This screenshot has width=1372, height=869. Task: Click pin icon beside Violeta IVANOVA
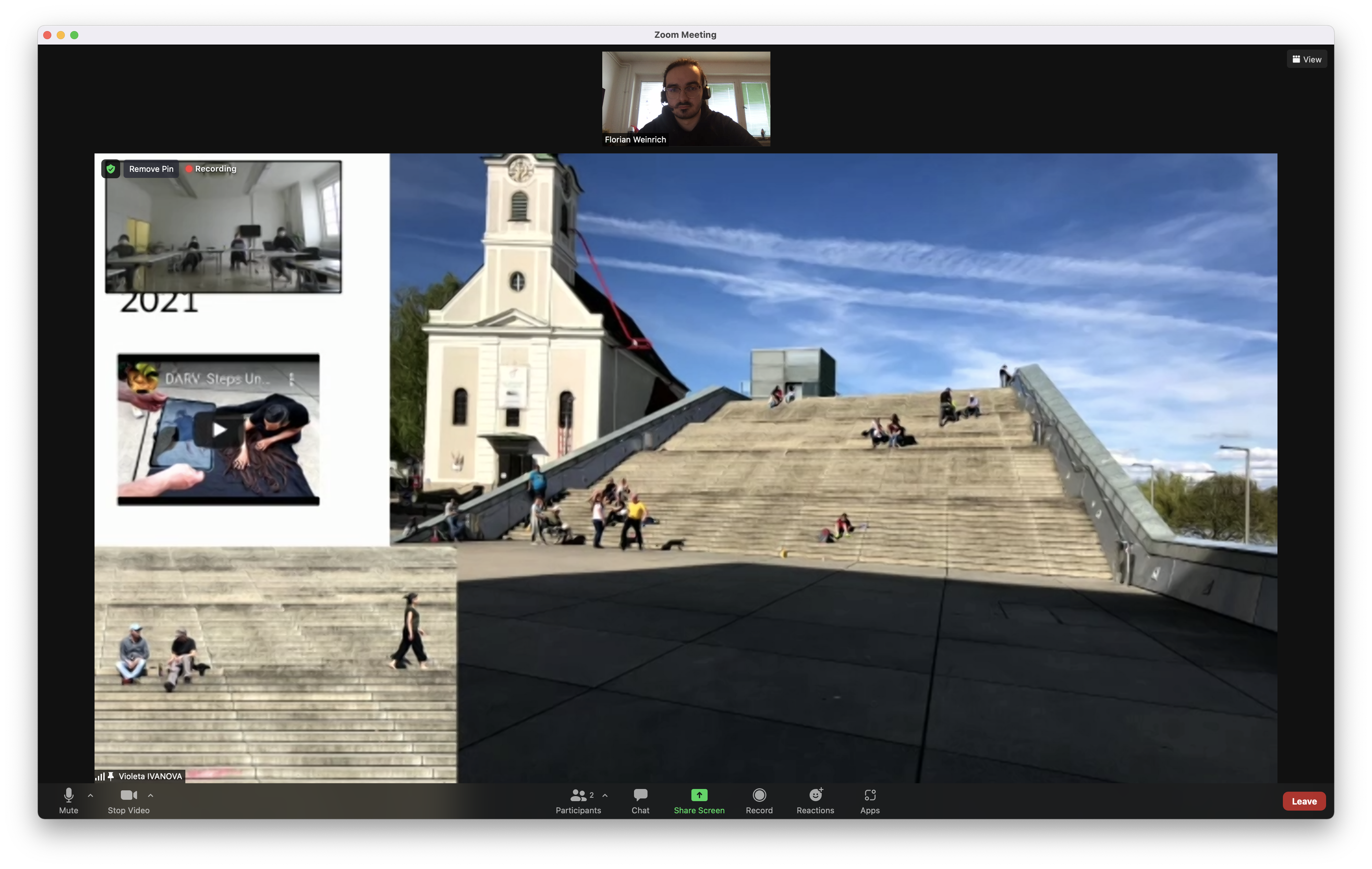click(x=111, y=775)
